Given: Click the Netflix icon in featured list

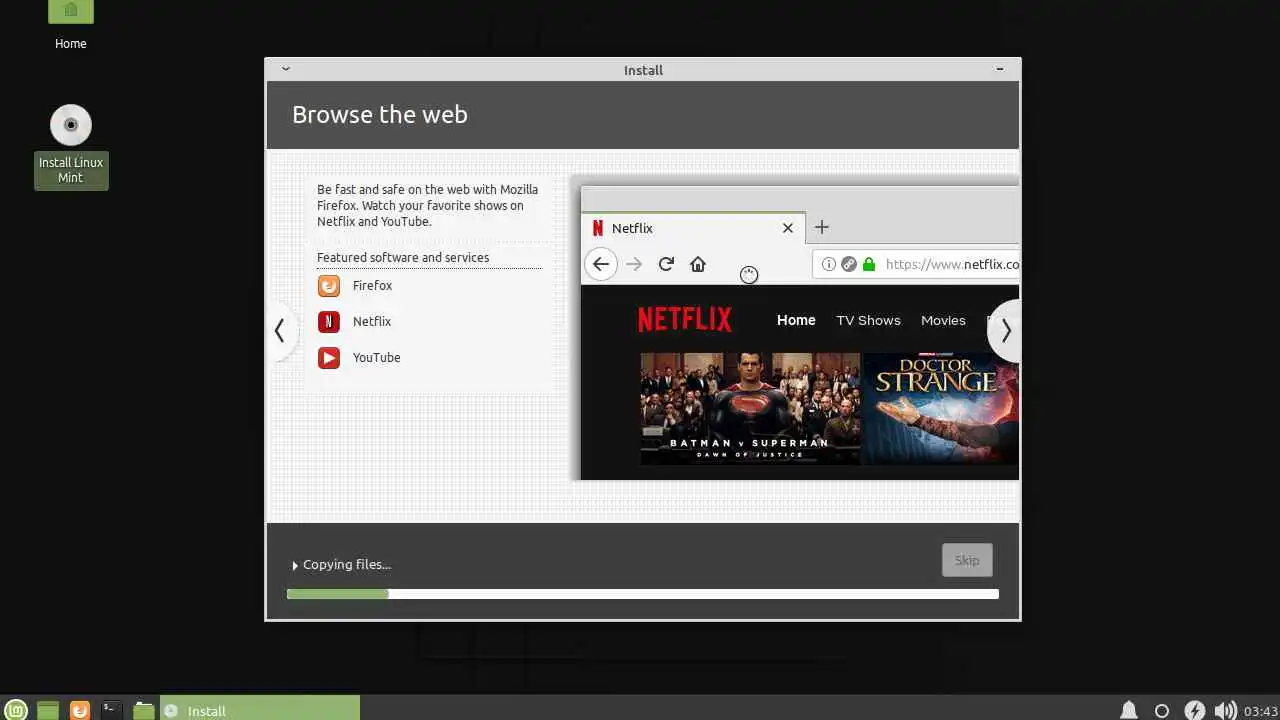Looking at the screenshot, I should click(x=329, y=322).
